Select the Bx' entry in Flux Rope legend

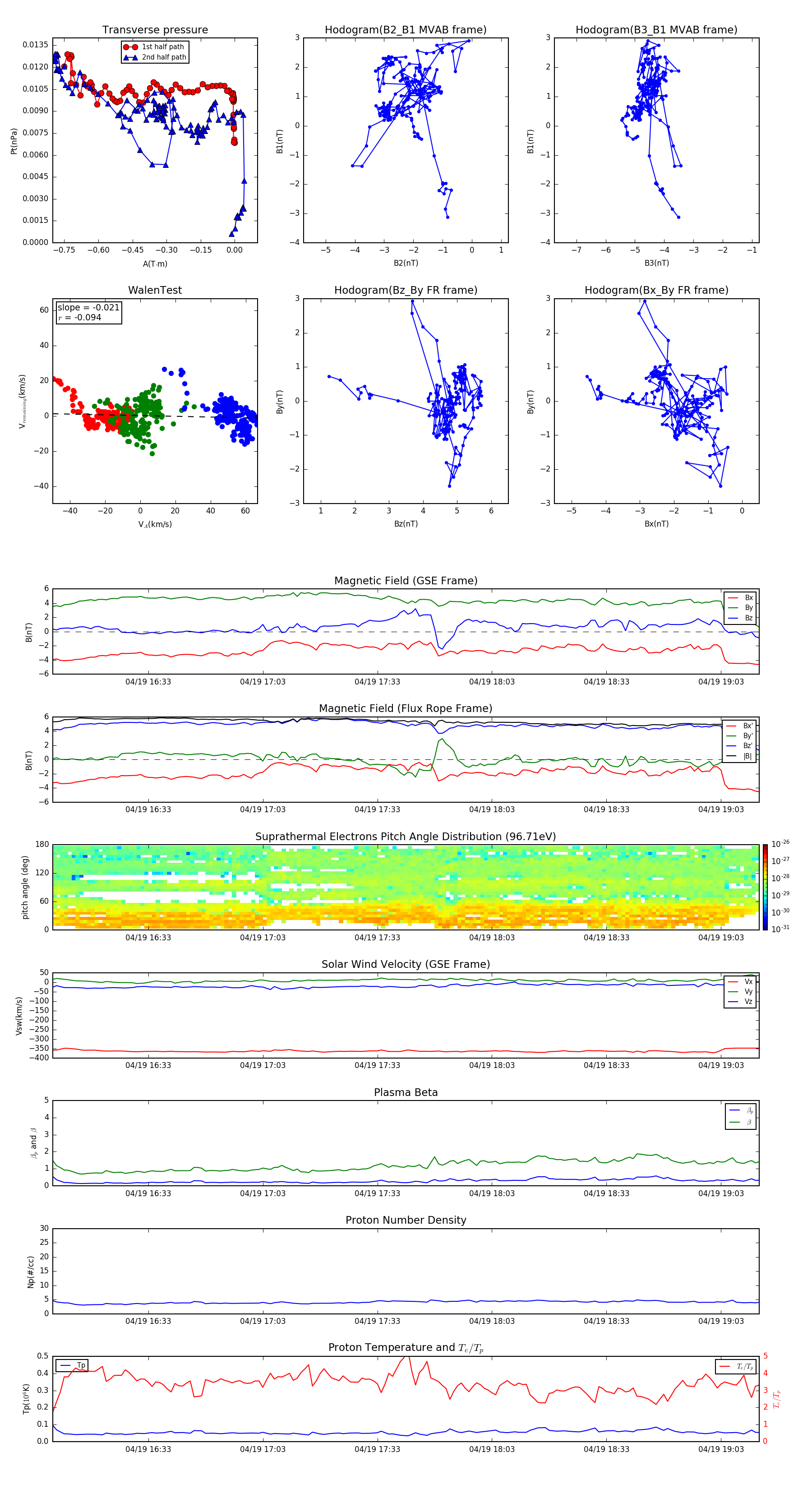click(739, 726)
